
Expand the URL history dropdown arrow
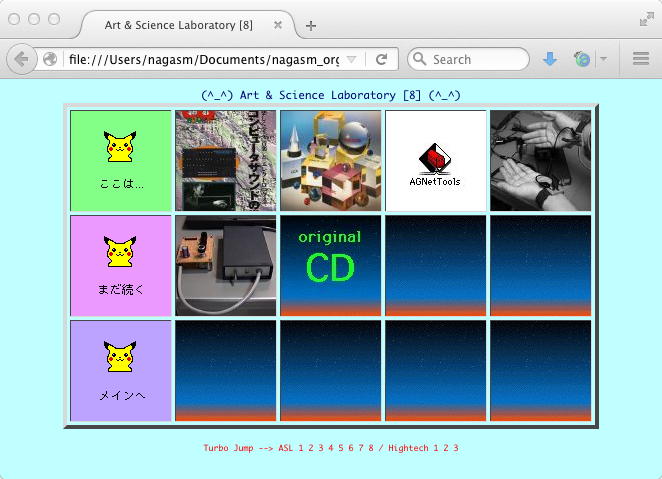click(x=351, y=60)
